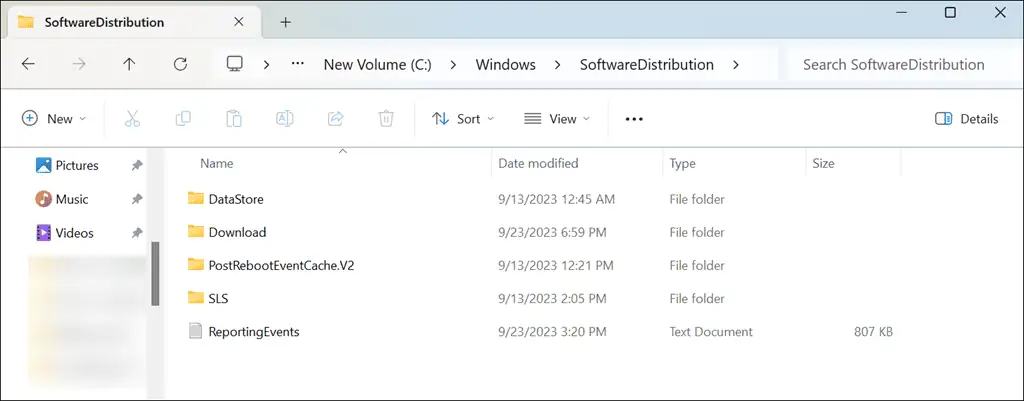Click date 9/23/2023 3:20 PM

[552, 332]
